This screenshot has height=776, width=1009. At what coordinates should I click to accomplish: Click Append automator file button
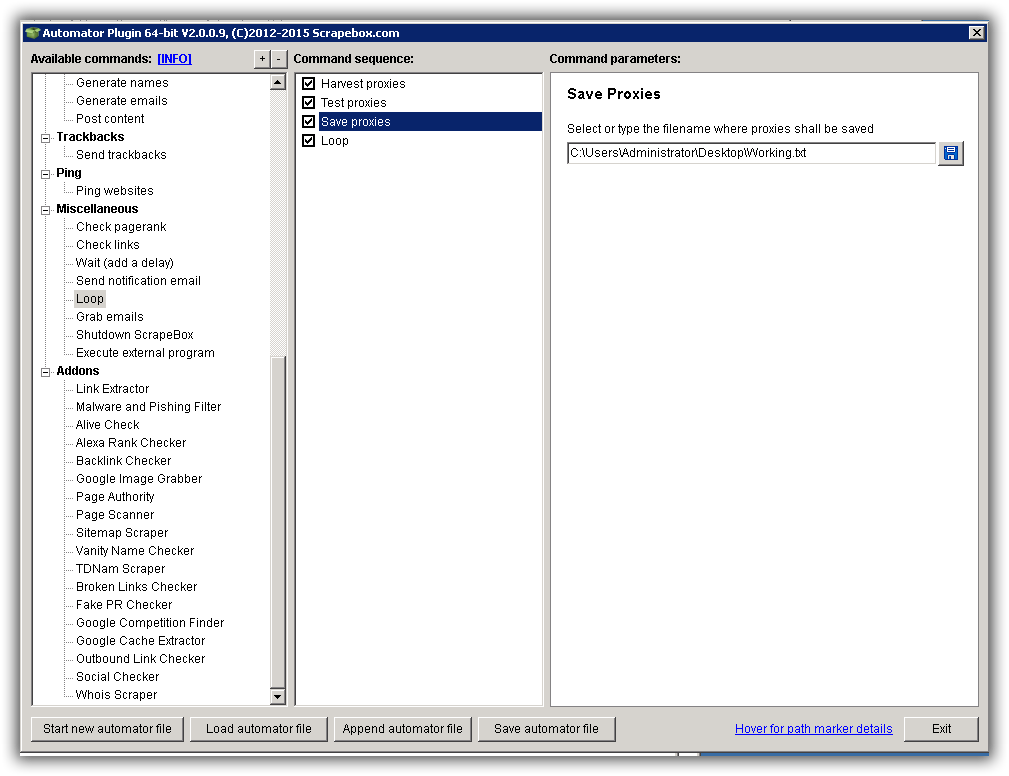tap(403, 729)
